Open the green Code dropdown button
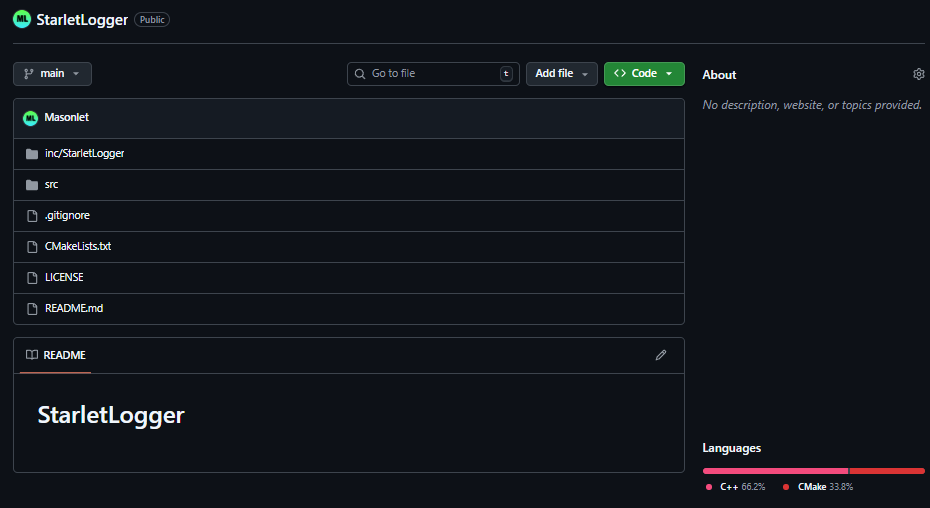Image resolution: width=930 pixels, height=508 pixels. 644,74
